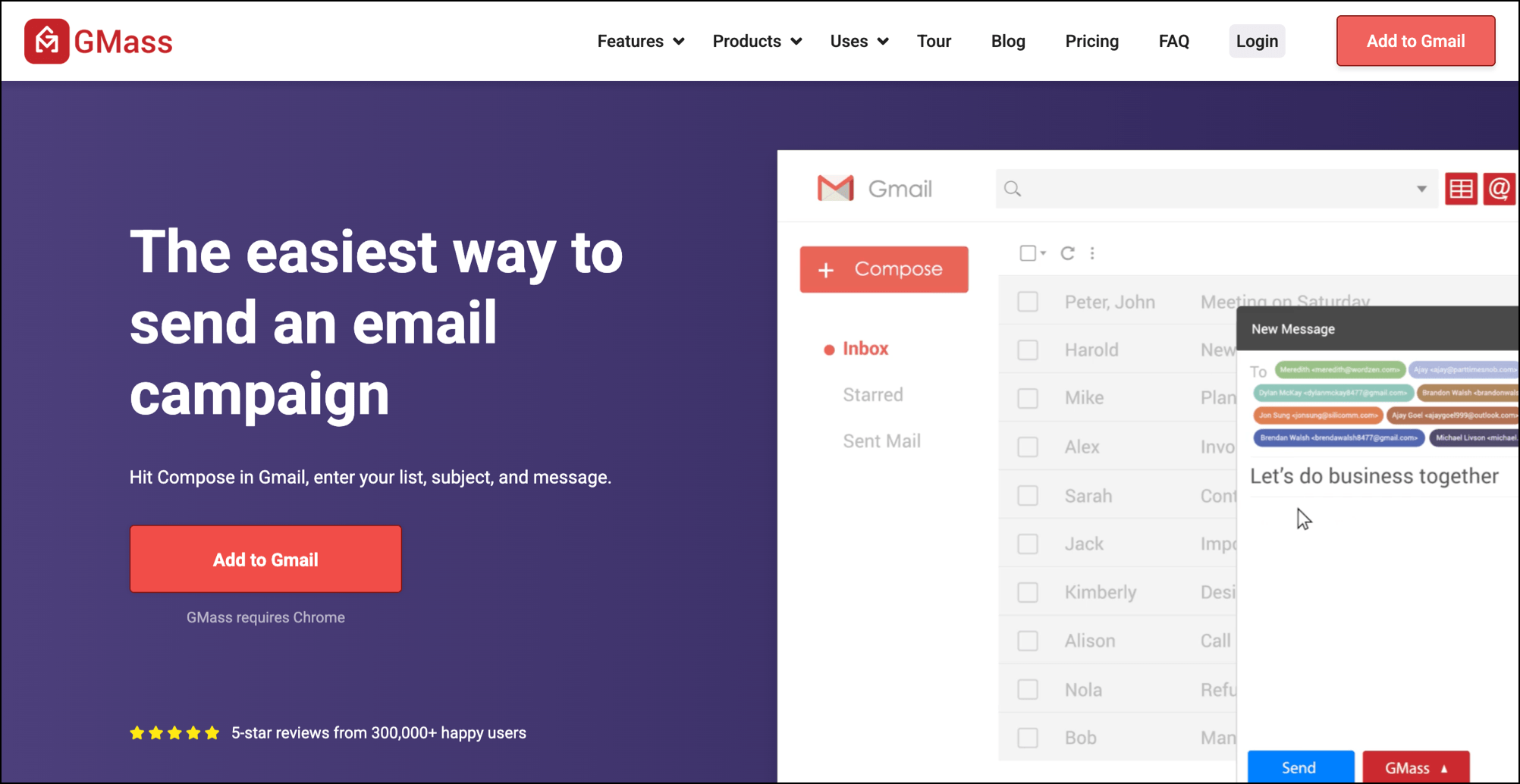Viewport: 1520px width, 784px height.
Task: Check the Bob email checkbox
Action: point(1028,738)
